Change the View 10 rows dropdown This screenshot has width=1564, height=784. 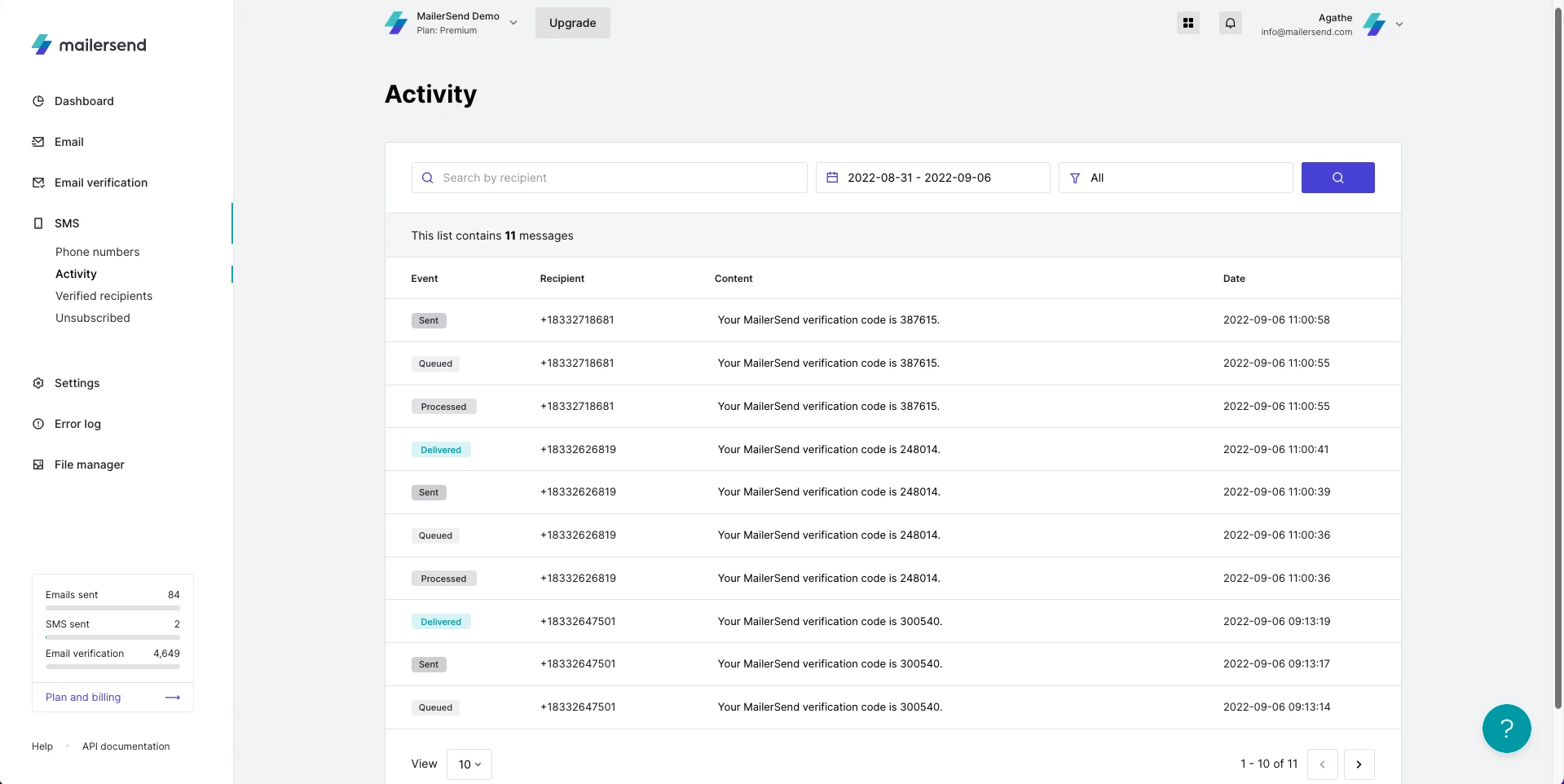coord(469,764)
